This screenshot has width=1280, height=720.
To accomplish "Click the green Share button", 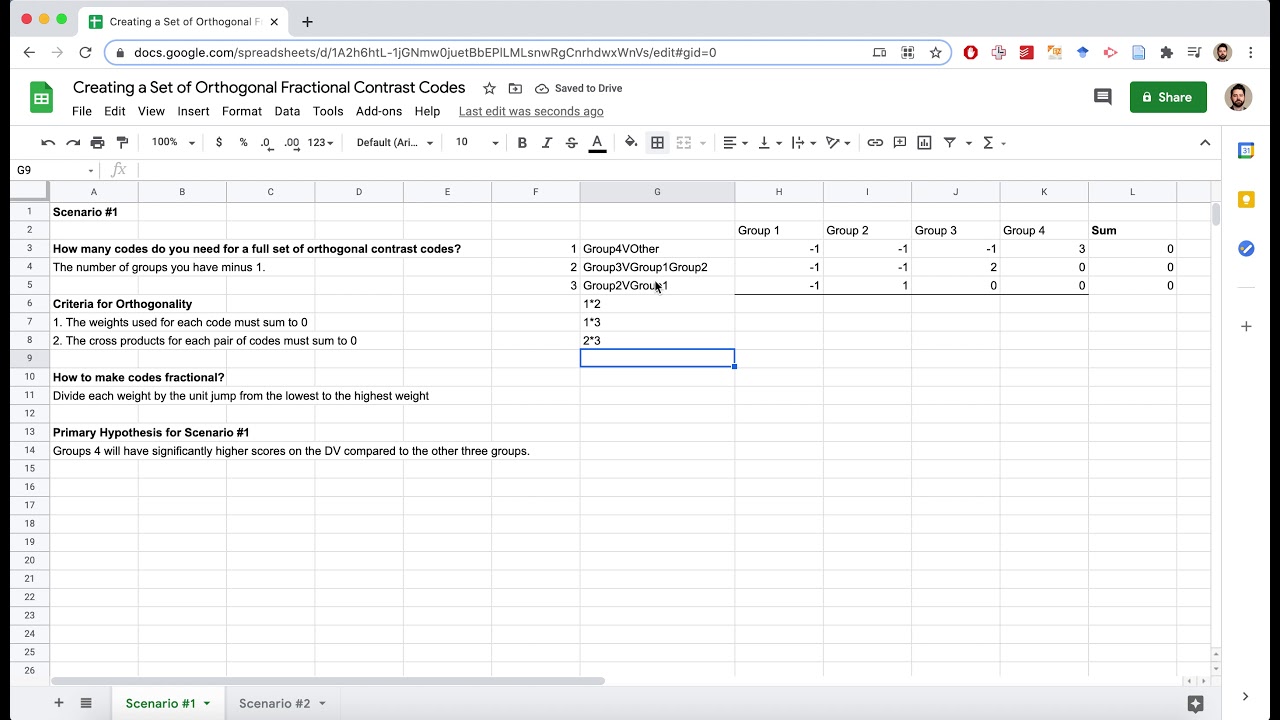I will (1168, 97).
